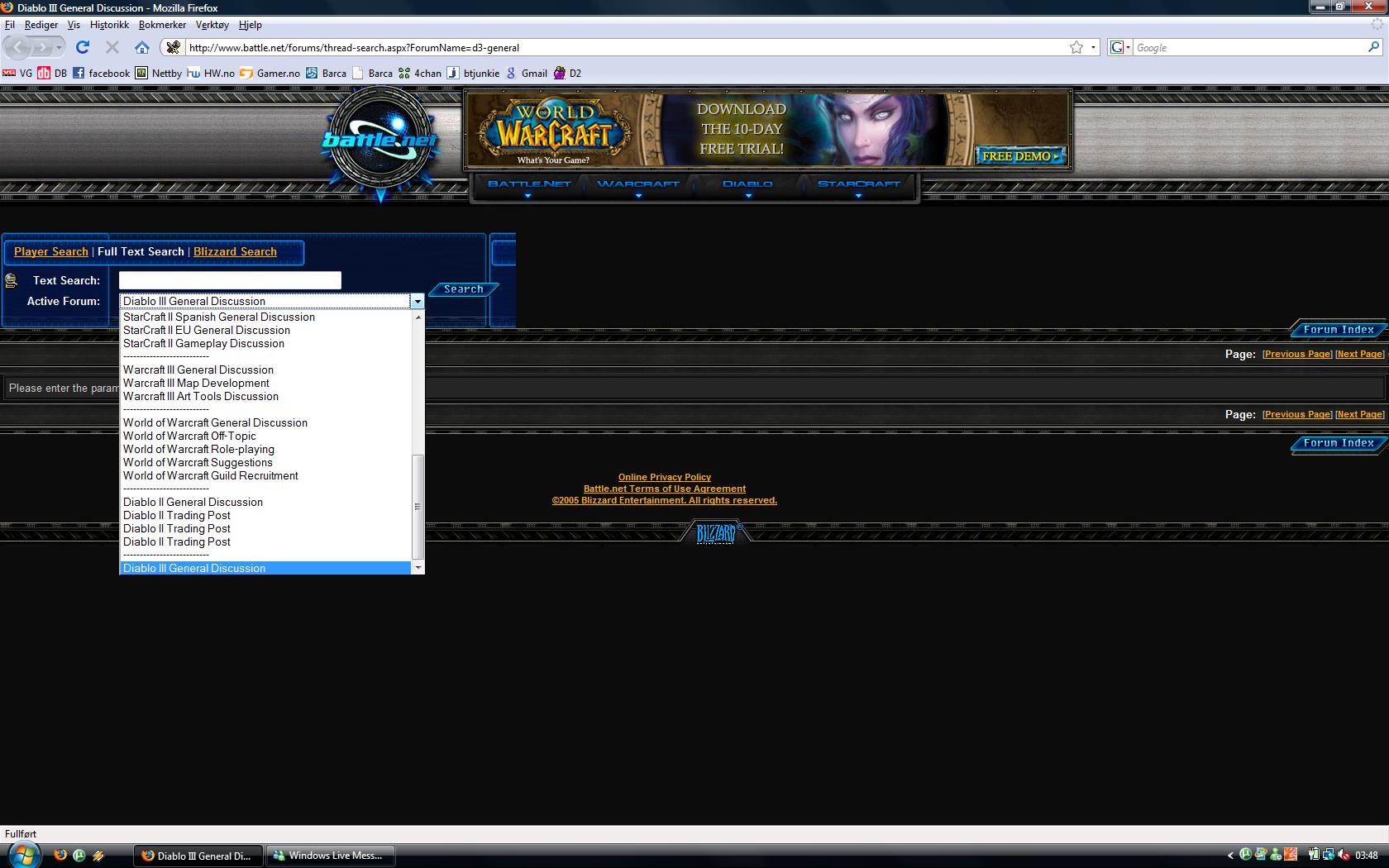The width and height of the screenshot is (1389, 868).
Task: Open the Fil menu
Action: (x=10, y=25)
